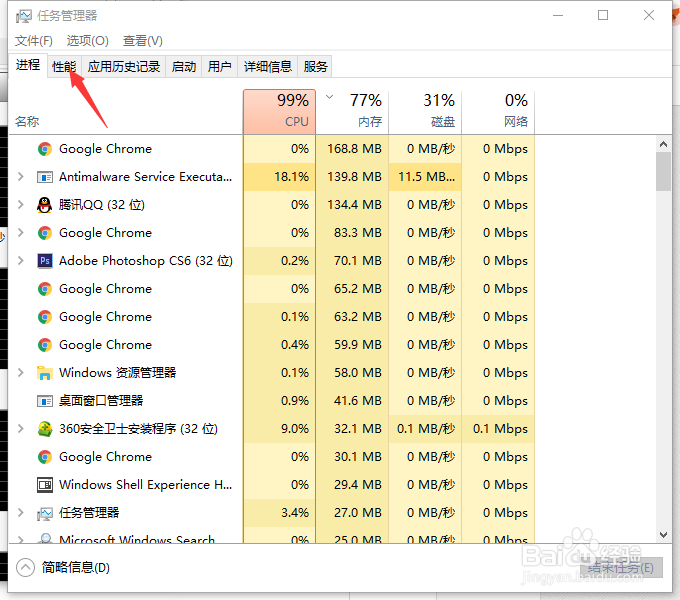
Task: Click the 3.4% CPU value cell
Action: point(280,513)
